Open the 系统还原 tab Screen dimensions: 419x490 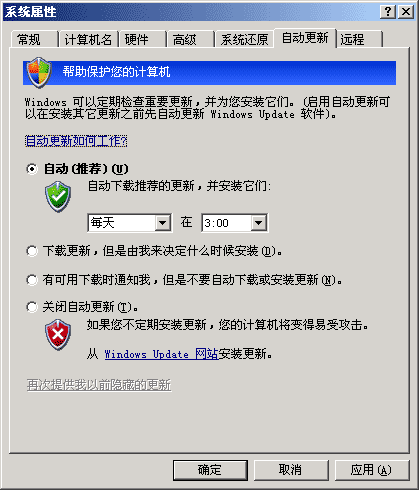click(244, 40)
